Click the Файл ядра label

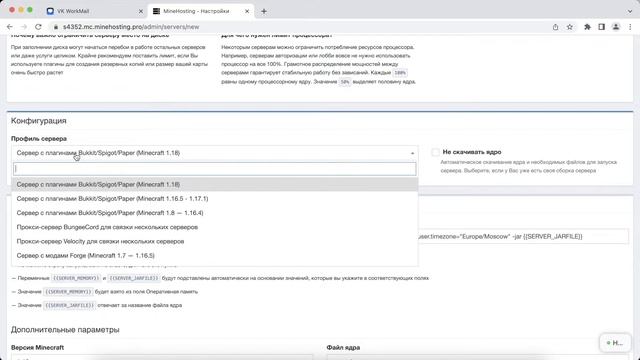point(343,348)
